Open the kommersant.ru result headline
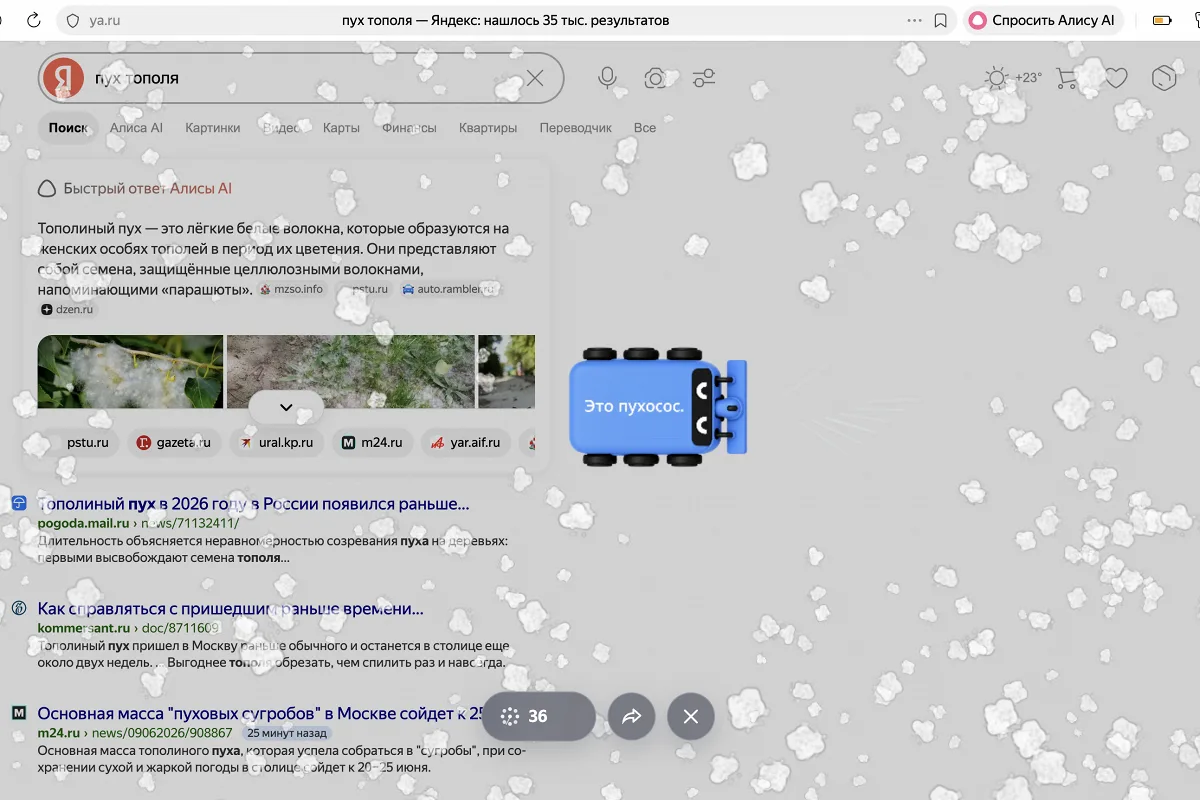 pyautogui.click(x=230, y=608)
